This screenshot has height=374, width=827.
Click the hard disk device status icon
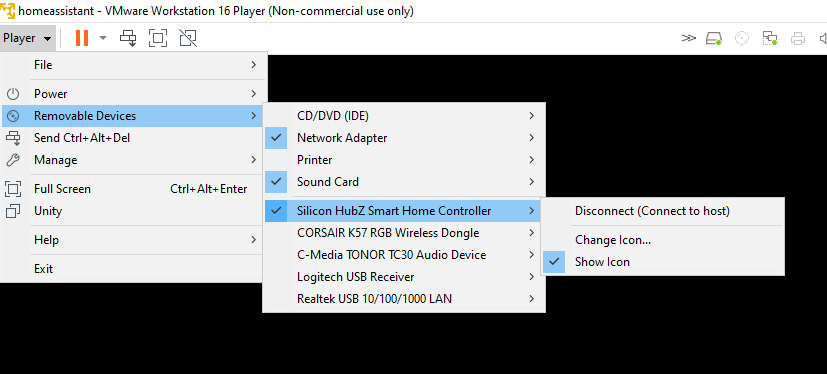714,38
